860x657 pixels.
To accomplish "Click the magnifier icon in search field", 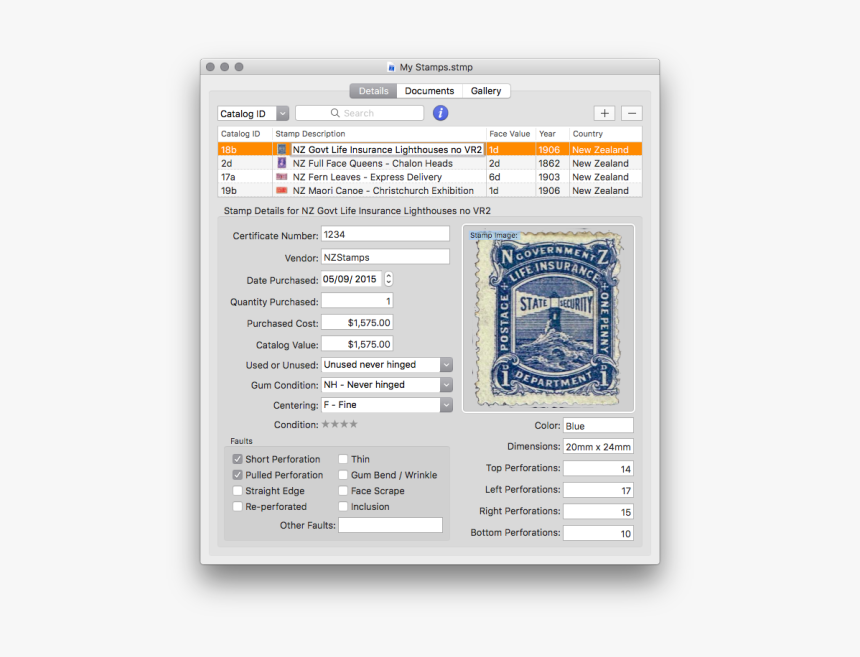I will pyautogui.click(x=335, y=113).
